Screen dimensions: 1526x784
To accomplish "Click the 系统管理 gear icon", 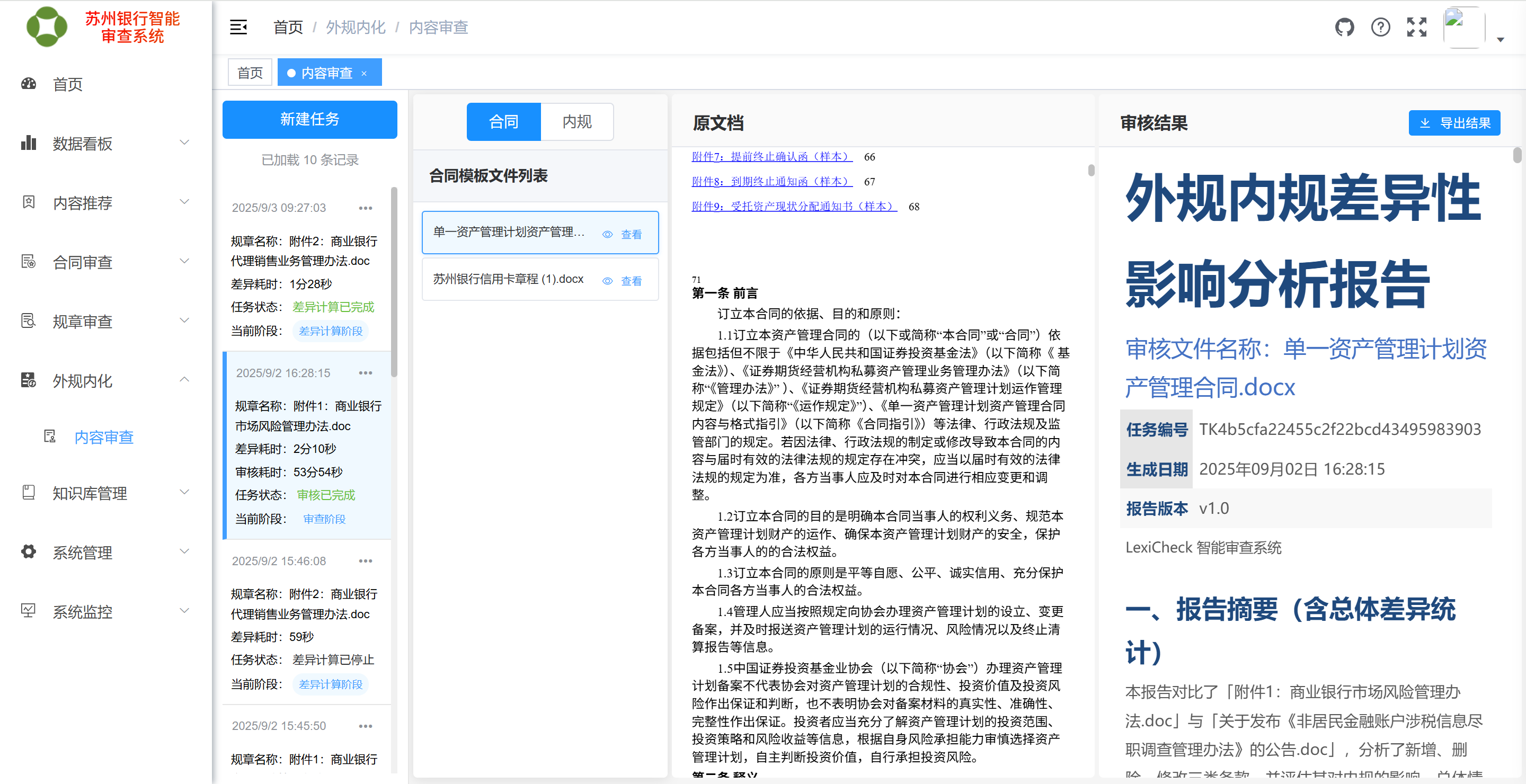I will (29, 551).
